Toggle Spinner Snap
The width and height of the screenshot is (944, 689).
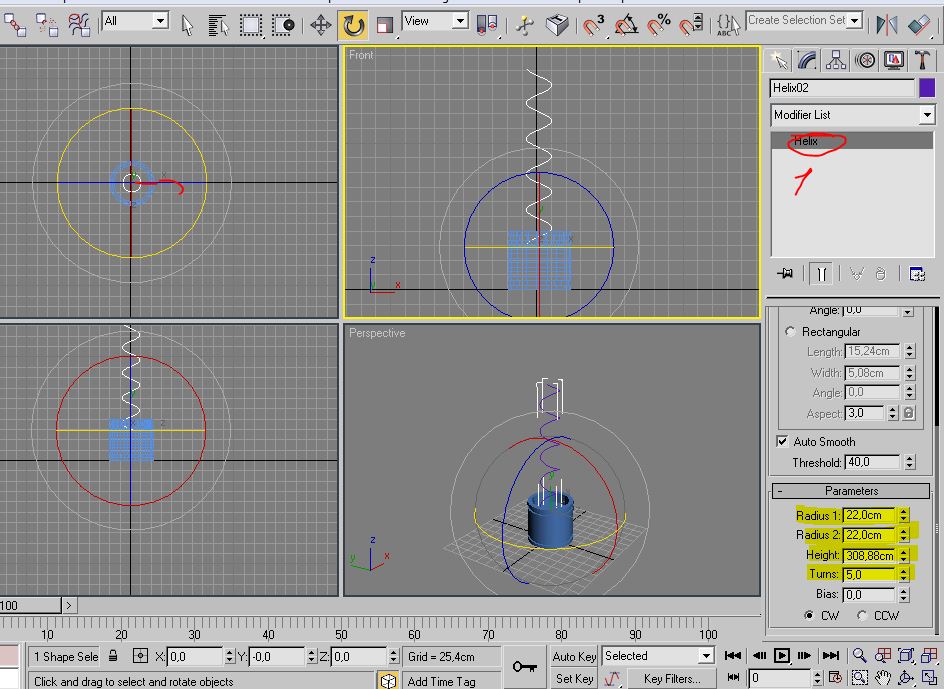tap(691, 25)
